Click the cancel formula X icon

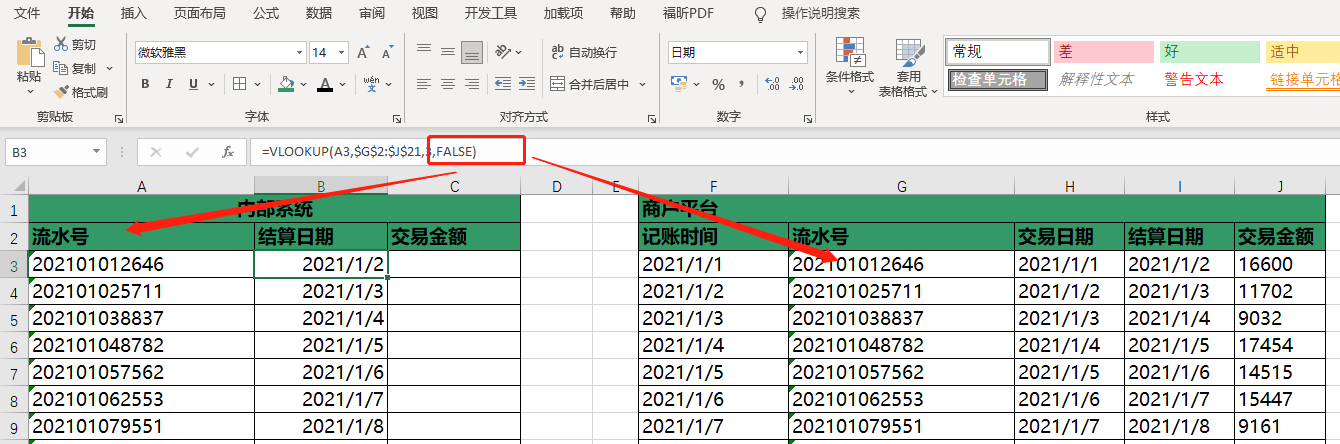click(x=156, y=152)
